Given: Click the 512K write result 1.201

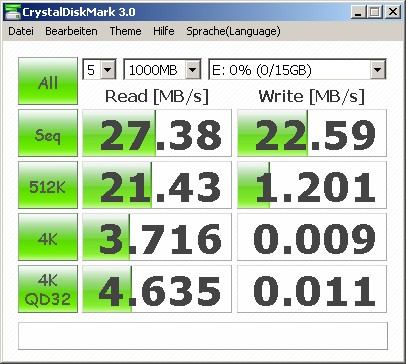Looking at the screenshot, I should click(312, 185).
